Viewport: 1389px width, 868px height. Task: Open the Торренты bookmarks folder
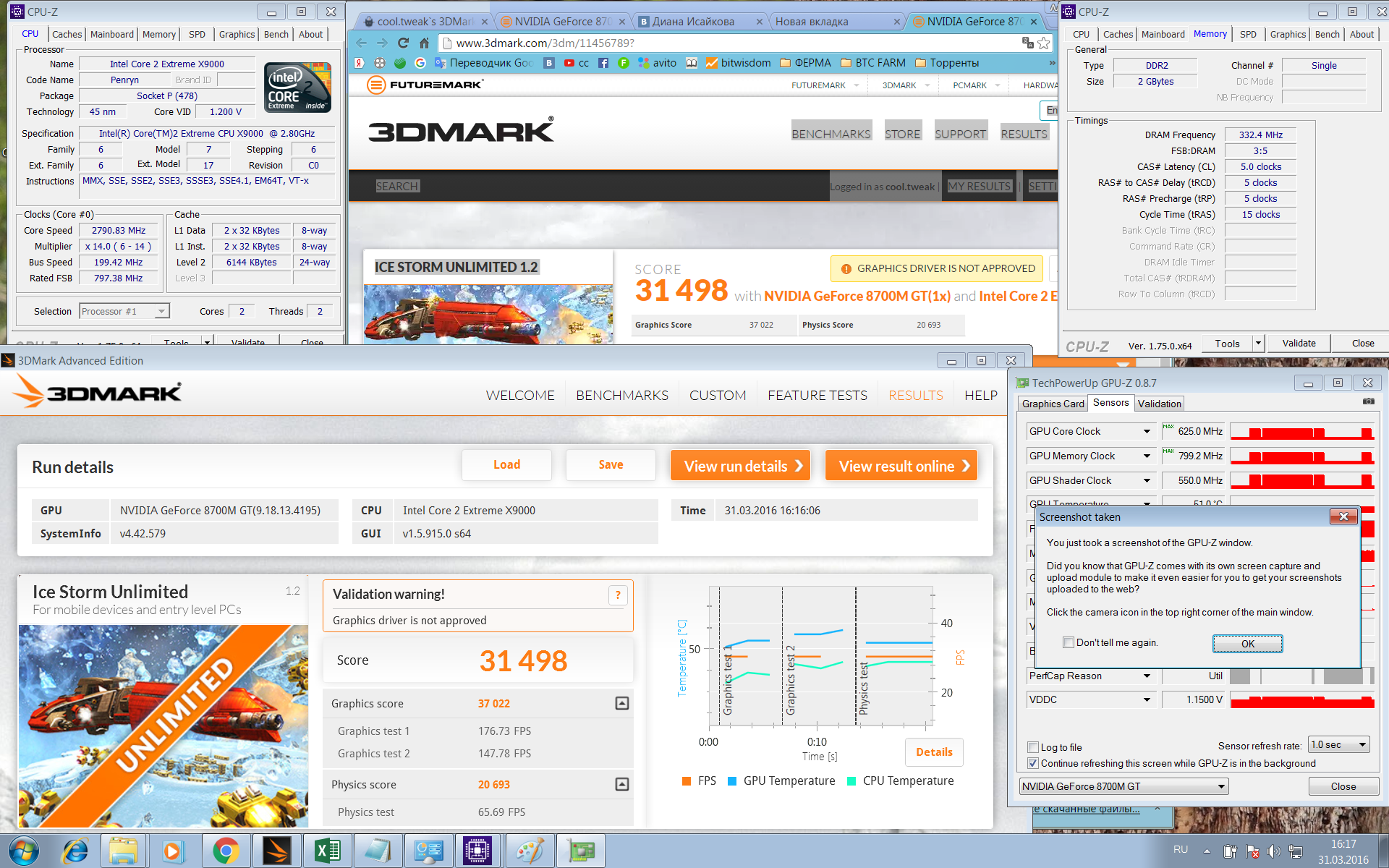947,63
